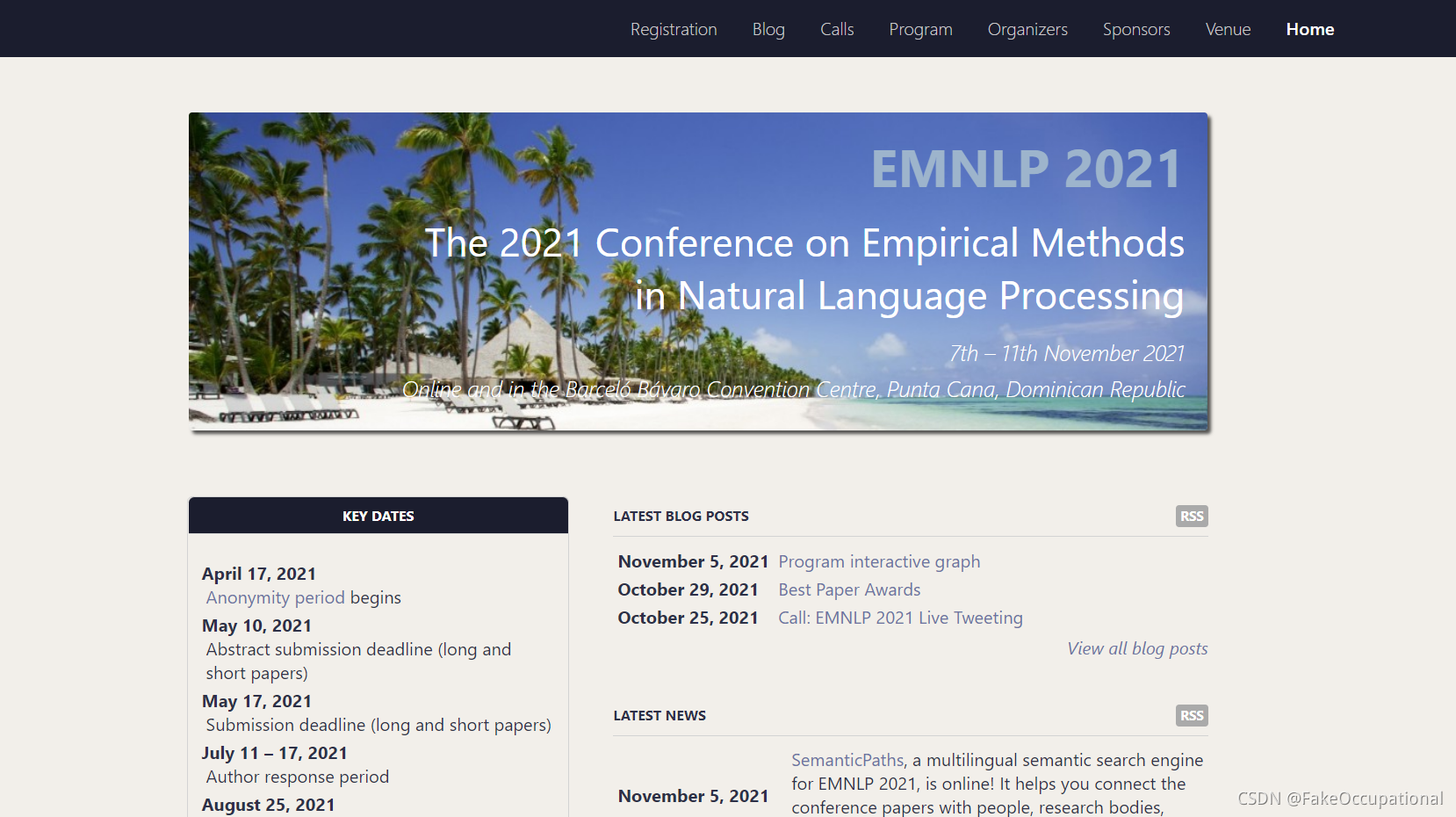Click the Barceló Bávaro Convention Centre venue line
This screenshot has width=1456, height=817.
tap(794, 389)
